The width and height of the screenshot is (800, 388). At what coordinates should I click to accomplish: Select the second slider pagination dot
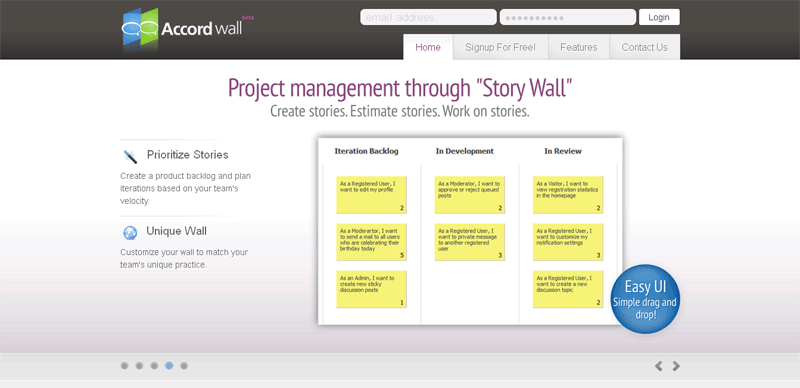coord(139,366)
